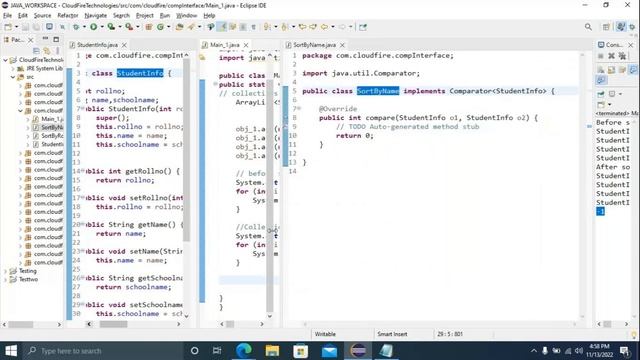Click the Open Perspective icon
Image resolution: width=640 pixels, height=360 pixels.
click(606, 27)
